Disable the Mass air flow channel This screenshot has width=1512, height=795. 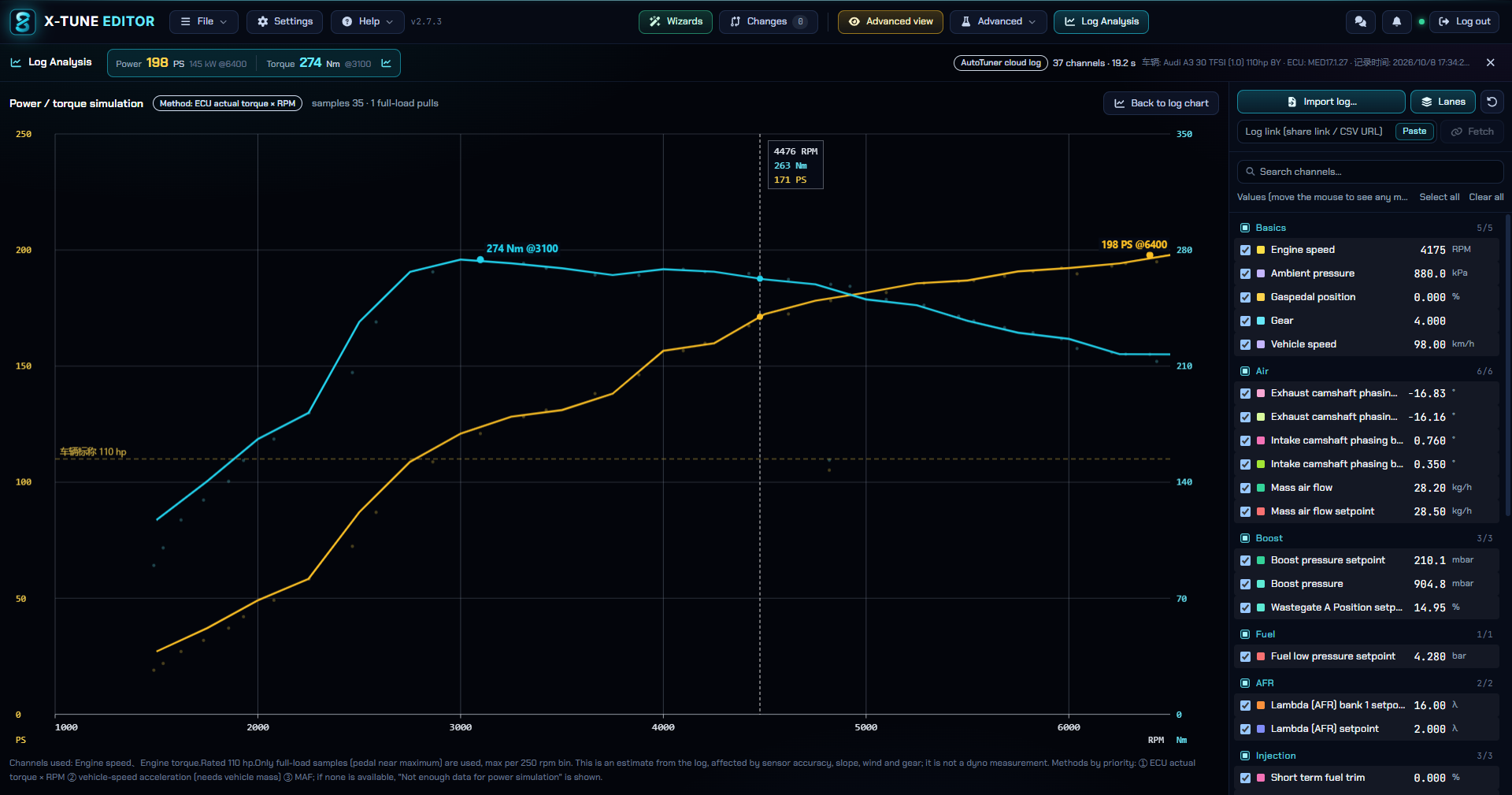point(1245,488)
